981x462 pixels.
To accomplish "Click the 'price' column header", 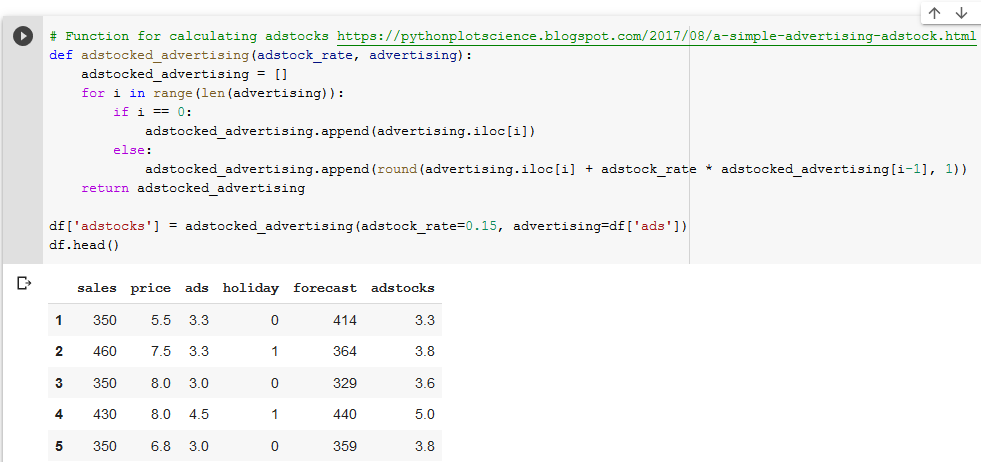I will (151, 289).
